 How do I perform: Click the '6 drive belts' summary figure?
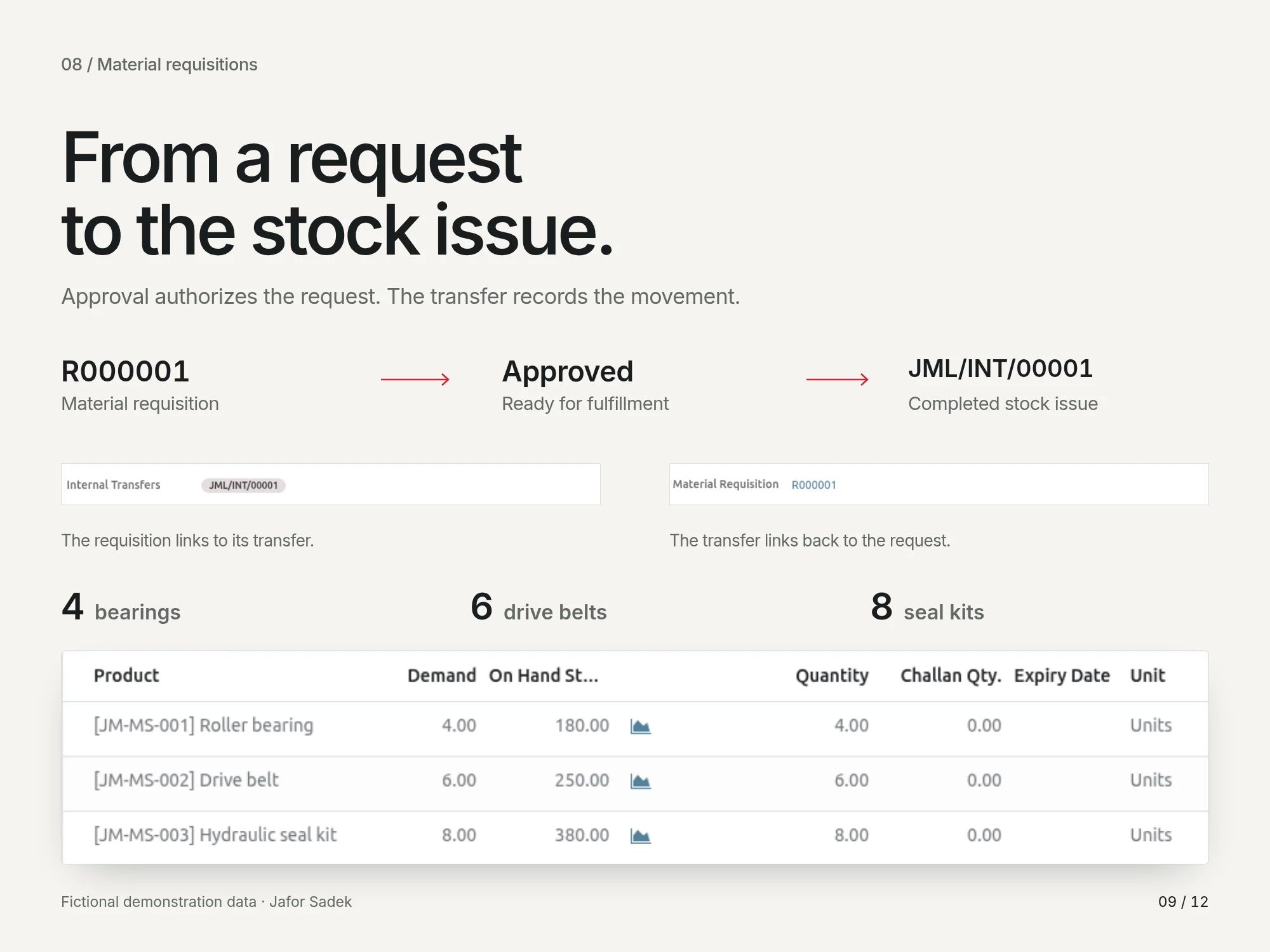pos(538,607)
